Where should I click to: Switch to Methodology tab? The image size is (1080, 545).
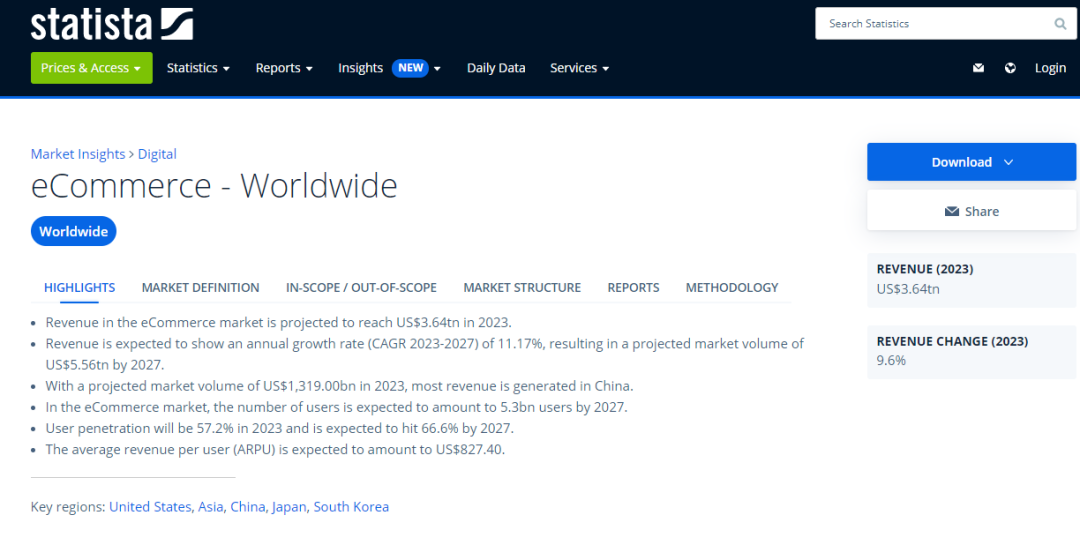pyautogui.click(x=731, y=287)
